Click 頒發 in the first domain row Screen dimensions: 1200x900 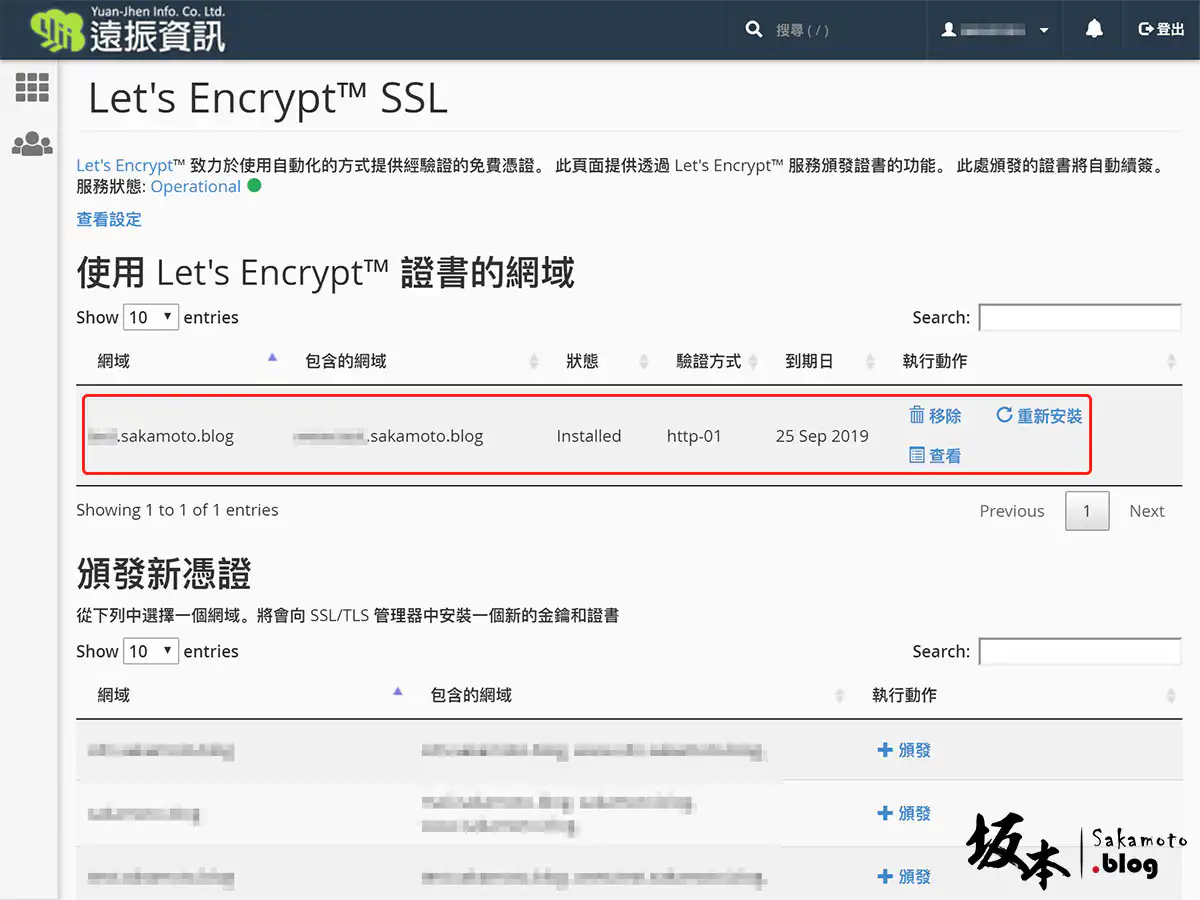[904, 750]
